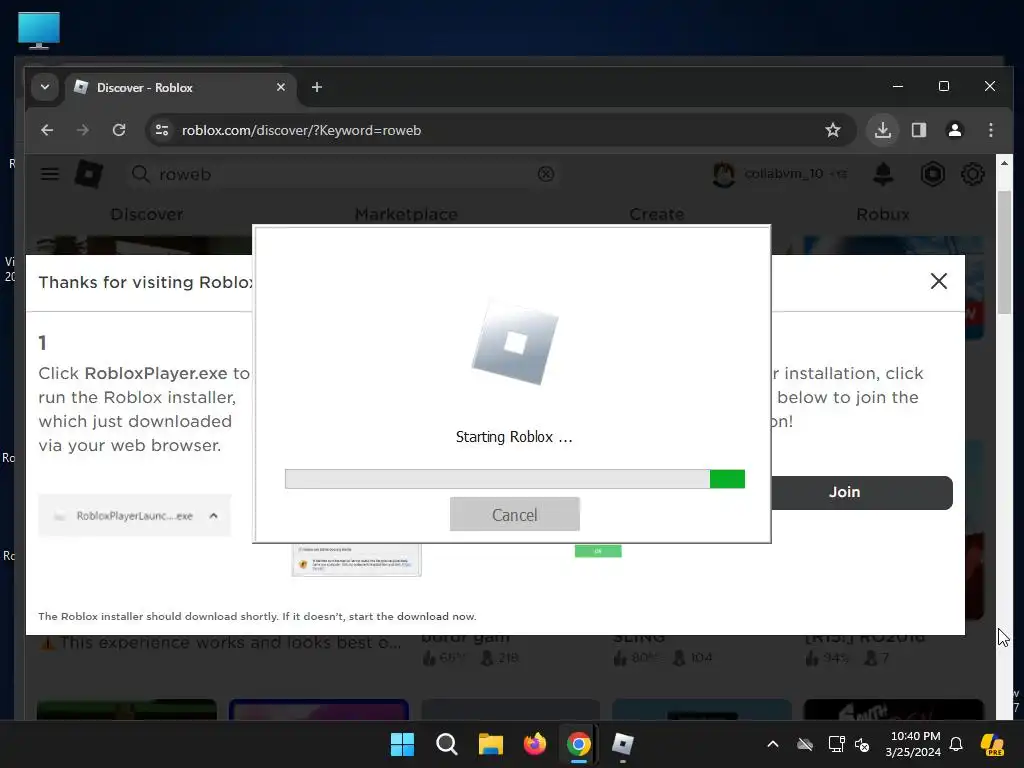Click the muted volume tray icon
This screenshot has width=1024, height=768.
862,744
